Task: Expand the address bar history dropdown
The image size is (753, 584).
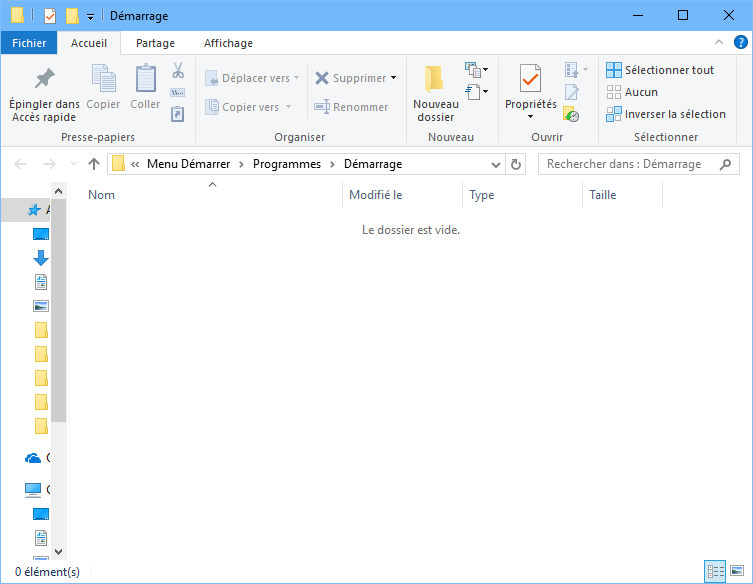Action: pyautogui.click(x=497, y=164)
